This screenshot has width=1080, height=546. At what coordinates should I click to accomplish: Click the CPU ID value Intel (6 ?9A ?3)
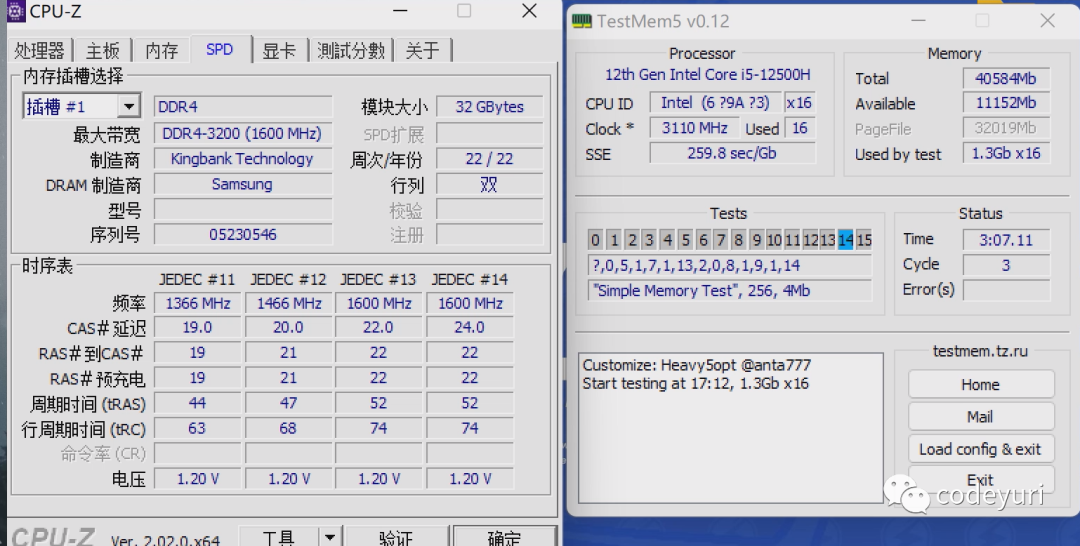[715, 103]
